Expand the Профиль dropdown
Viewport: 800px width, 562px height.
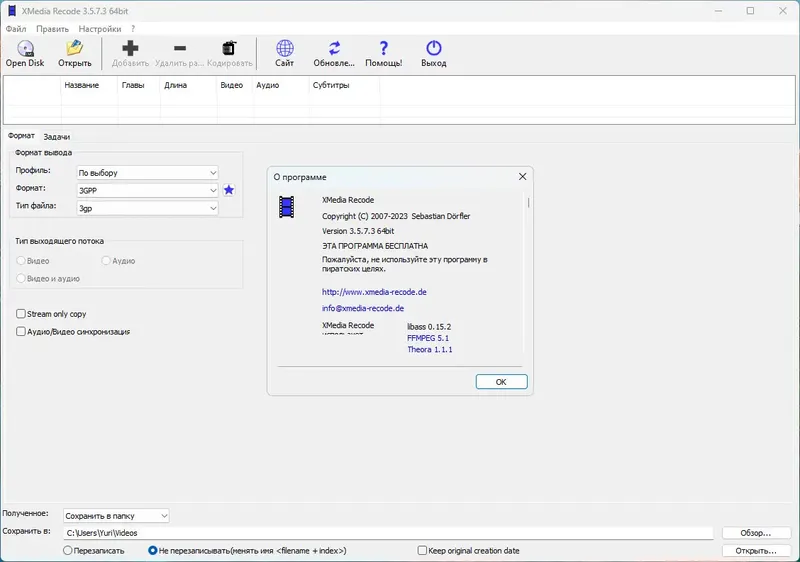pos(147,173)
